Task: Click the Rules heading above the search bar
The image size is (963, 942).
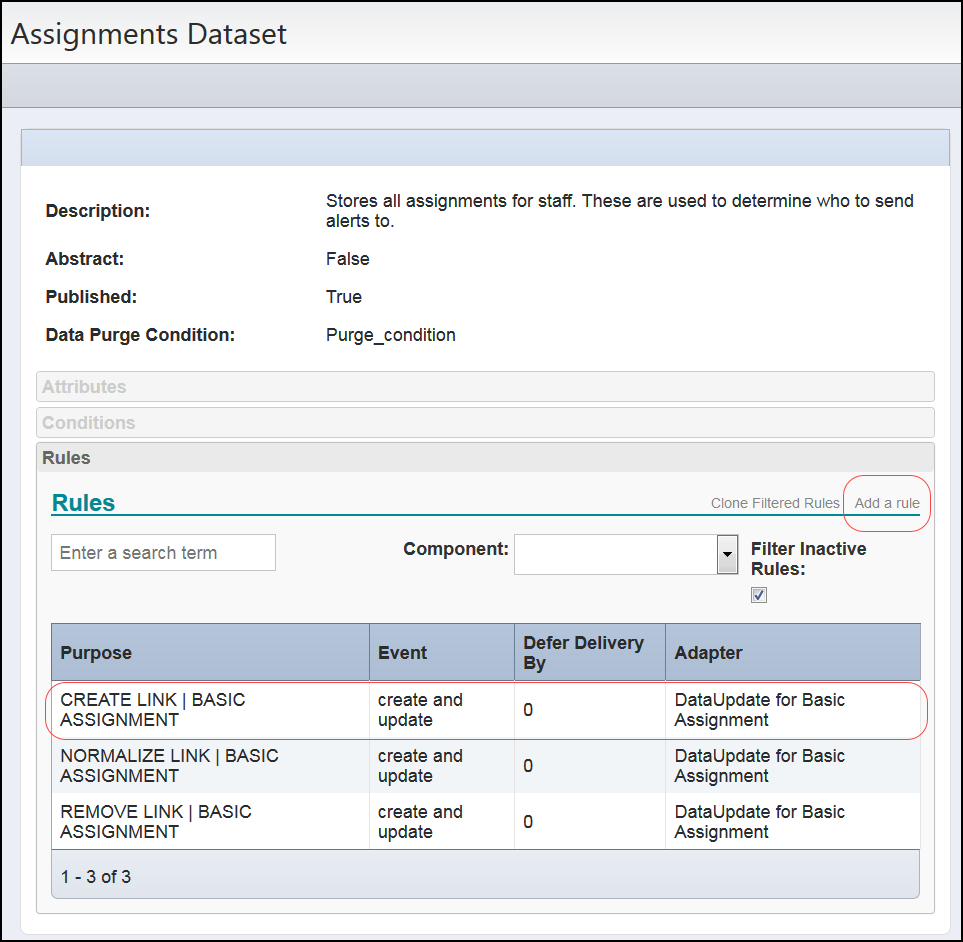Action: pos(83,503)
